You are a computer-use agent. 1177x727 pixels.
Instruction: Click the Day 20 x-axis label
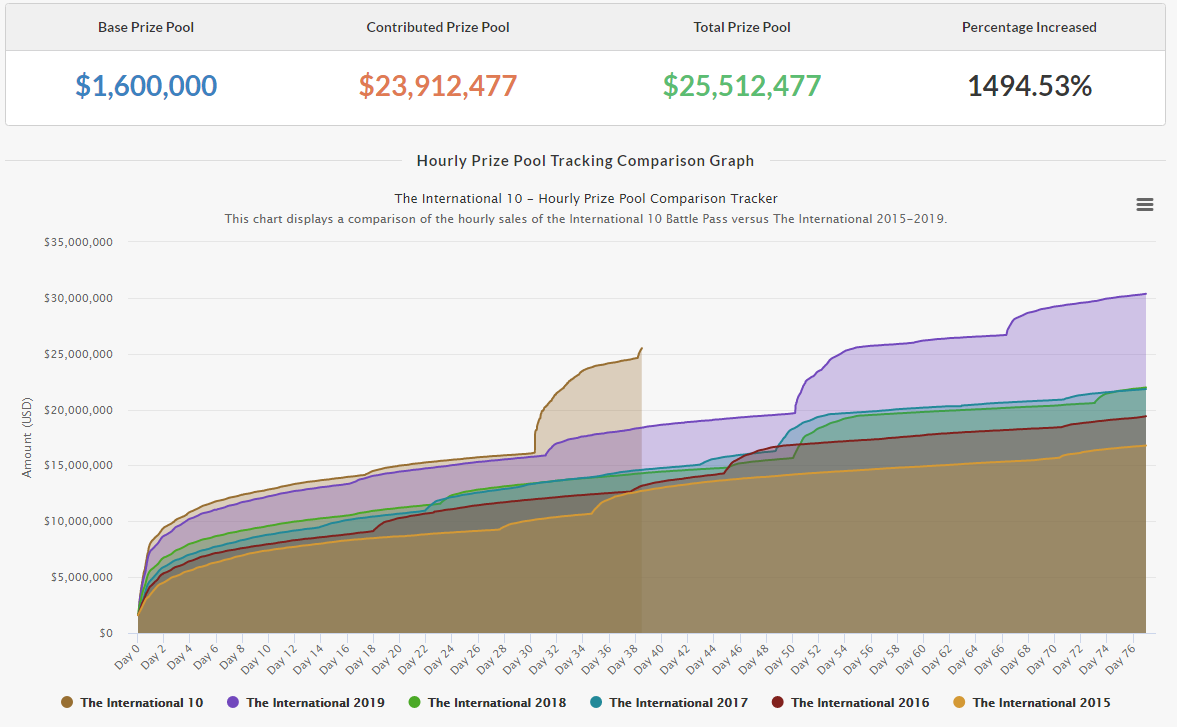coord(387,659)
